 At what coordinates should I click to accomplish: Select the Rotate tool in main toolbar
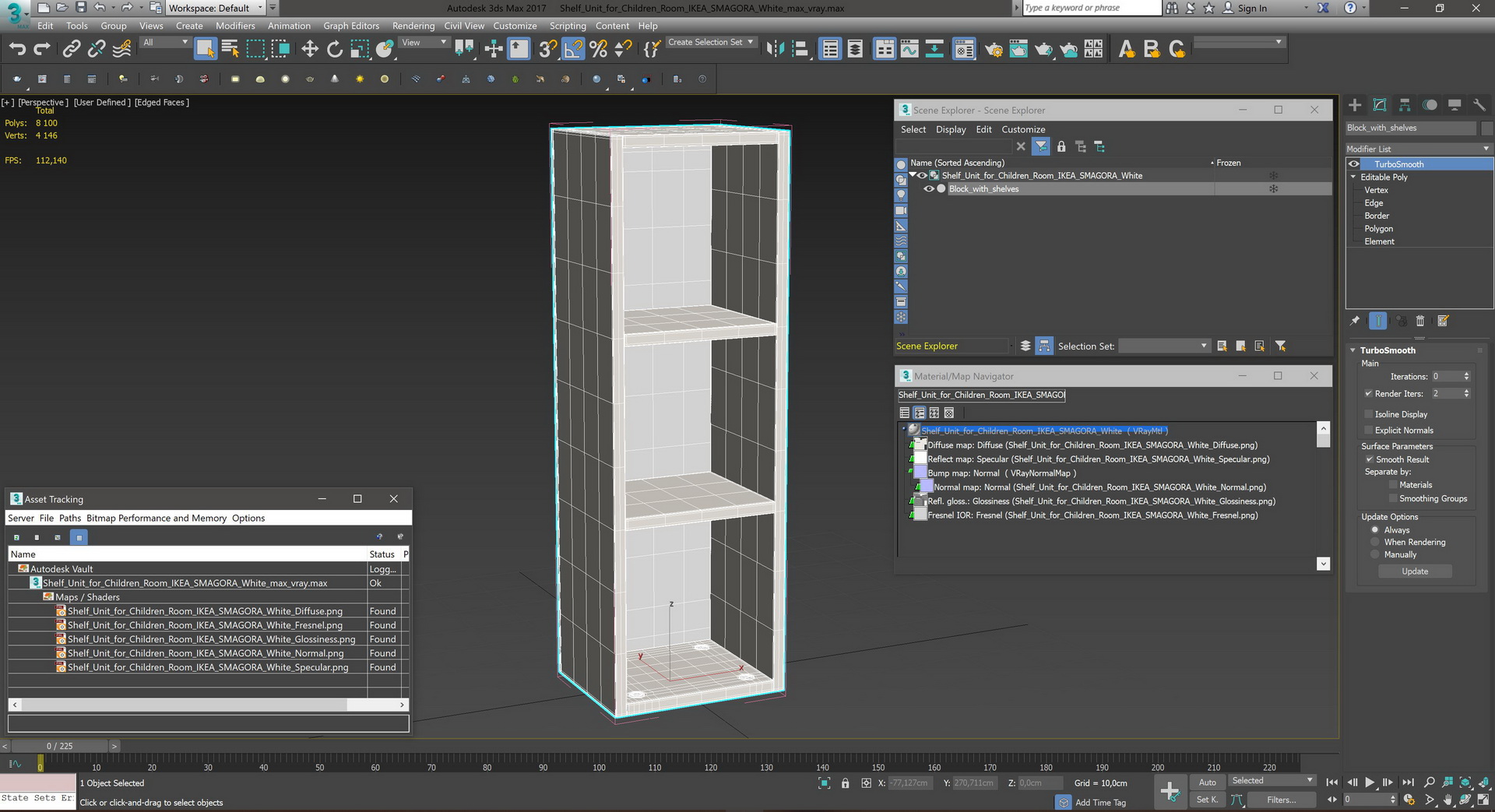[x=335, y=49]
